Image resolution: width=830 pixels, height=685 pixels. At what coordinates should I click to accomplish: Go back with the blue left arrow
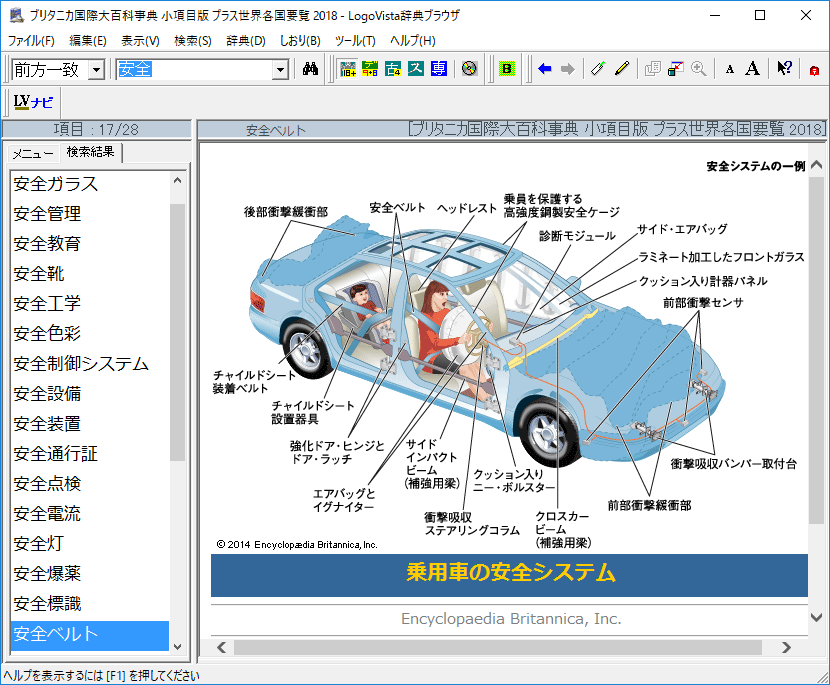coord(545,69)
